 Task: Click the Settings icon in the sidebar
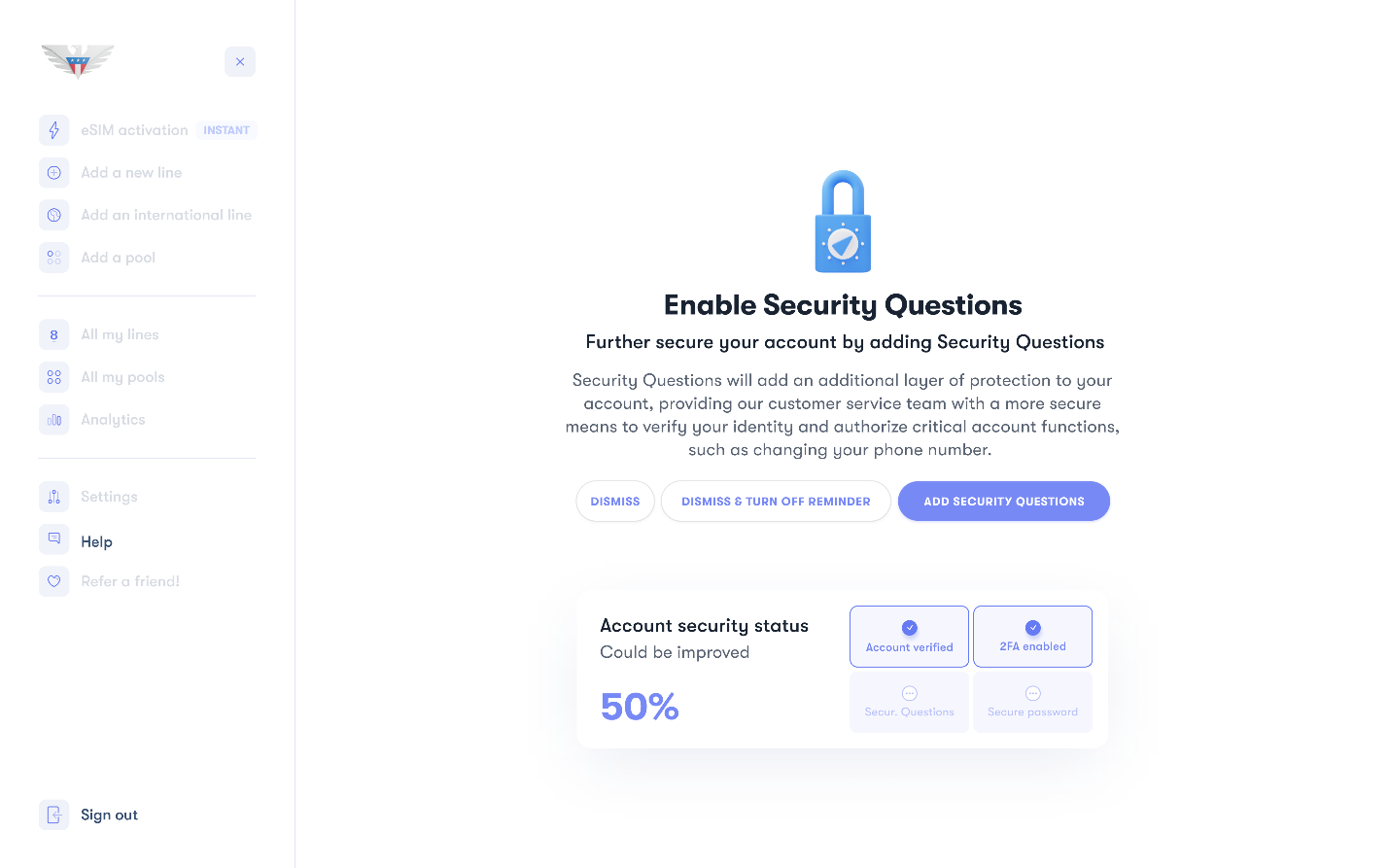(x=53, y=496)
